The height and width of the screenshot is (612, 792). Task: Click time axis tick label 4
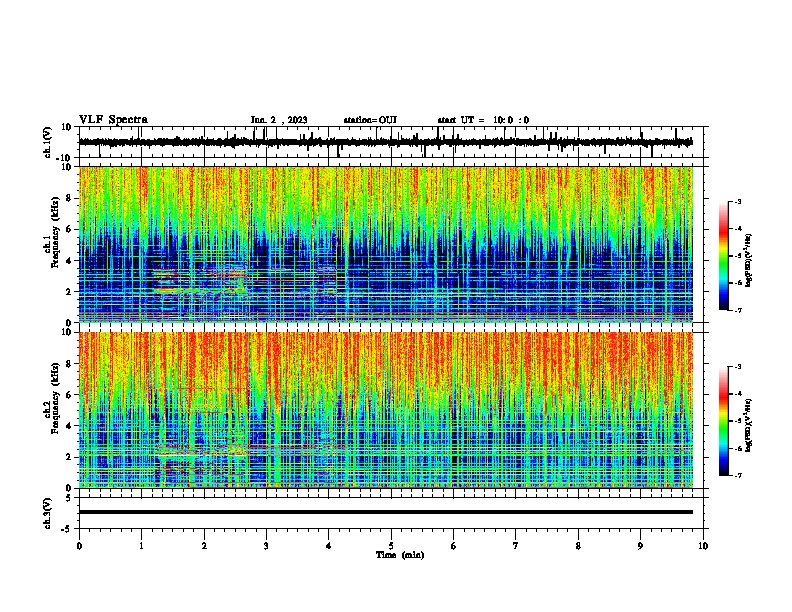coord(329,546)
